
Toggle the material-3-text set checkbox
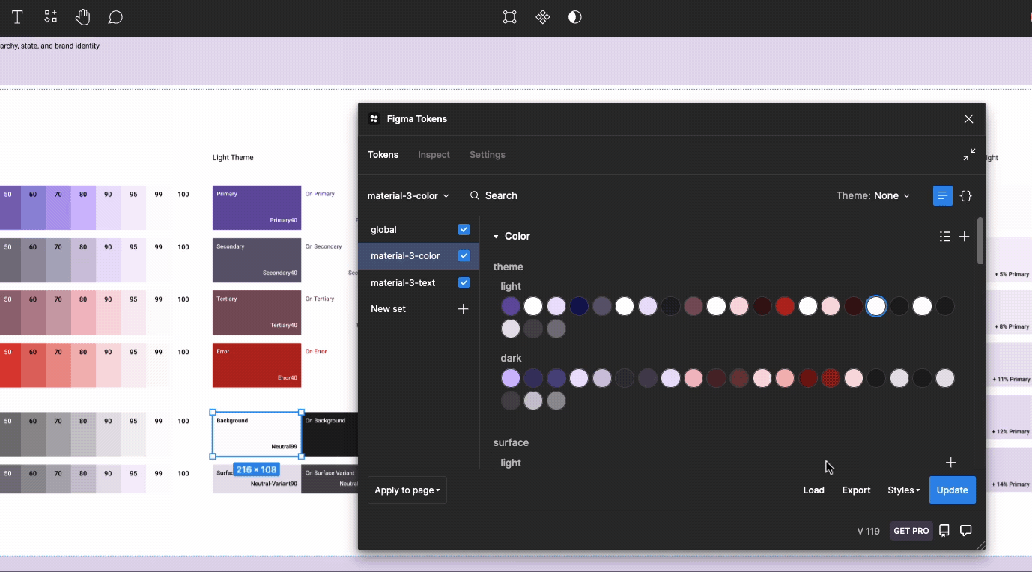464,282
